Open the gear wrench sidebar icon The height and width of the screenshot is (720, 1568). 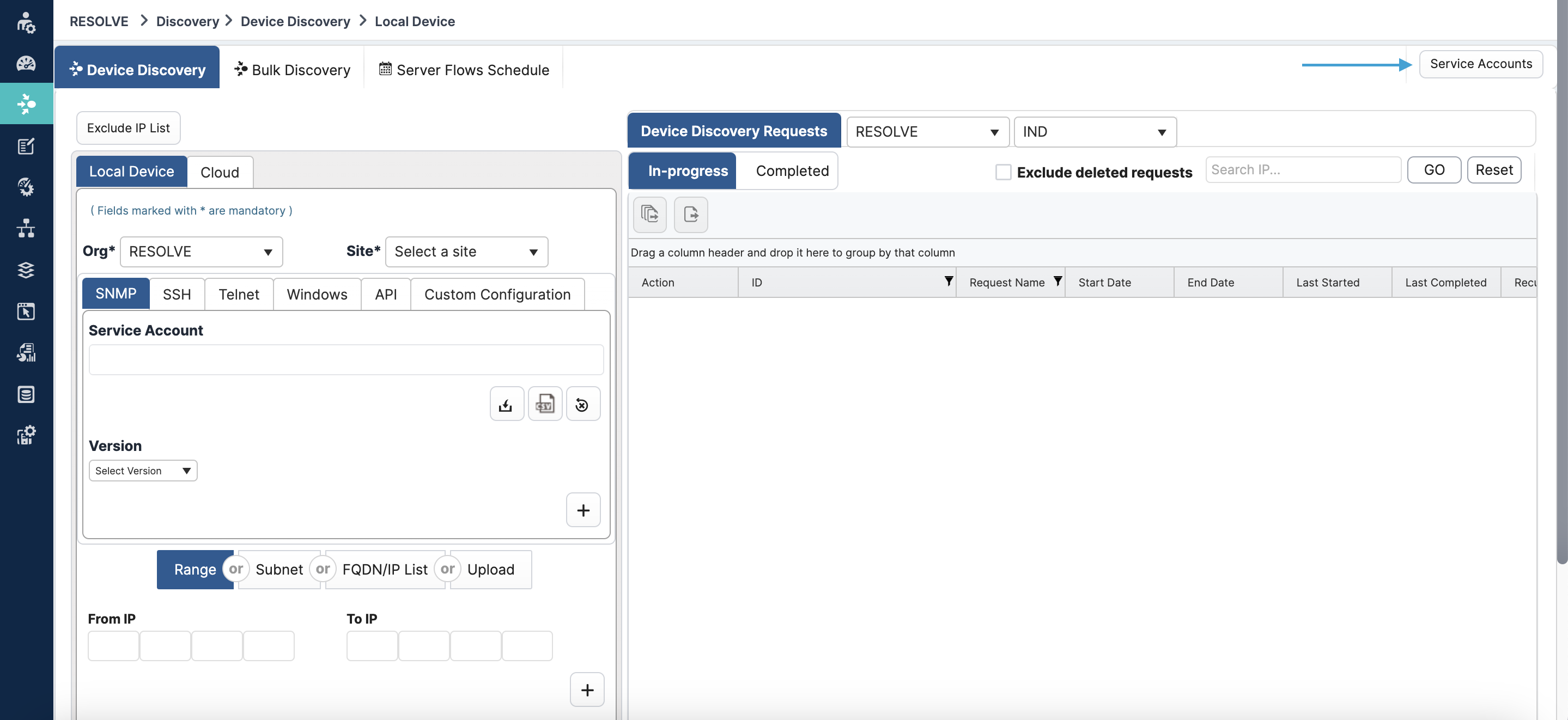coord(26,187)
